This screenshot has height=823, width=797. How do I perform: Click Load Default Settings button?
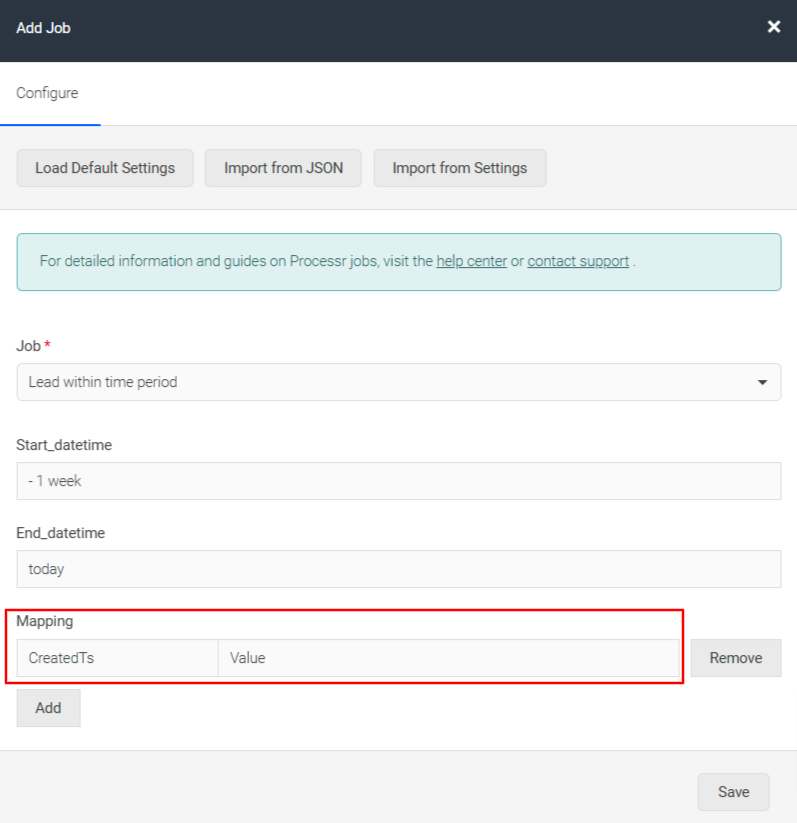105,168
